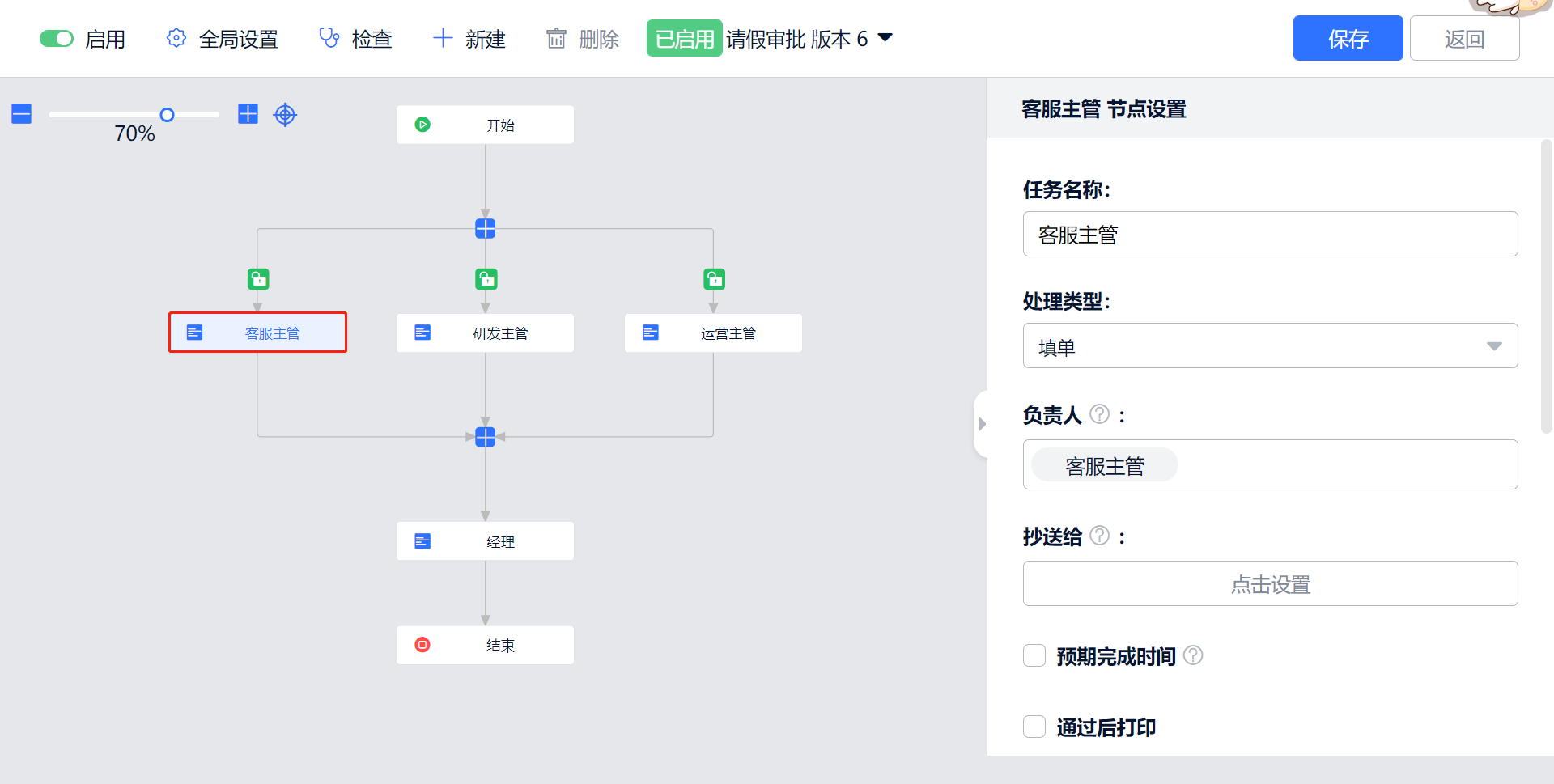Viewport: 1554px width, 784px height.
Task: Click 检查 in the toolbar
Action: [x=355, y=39]
